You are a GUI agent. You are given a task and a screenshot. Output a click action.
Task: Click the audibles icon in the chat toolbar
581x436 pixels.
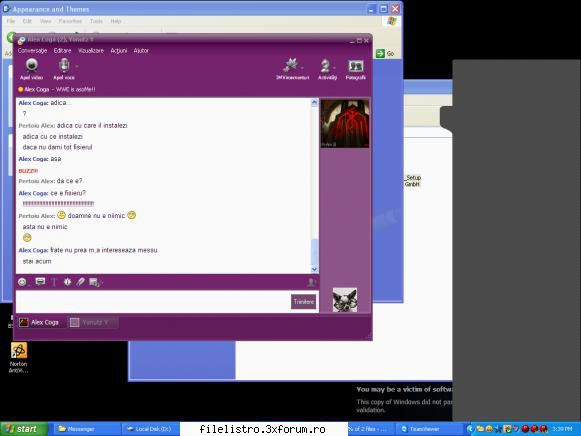[x=40, y=282]
